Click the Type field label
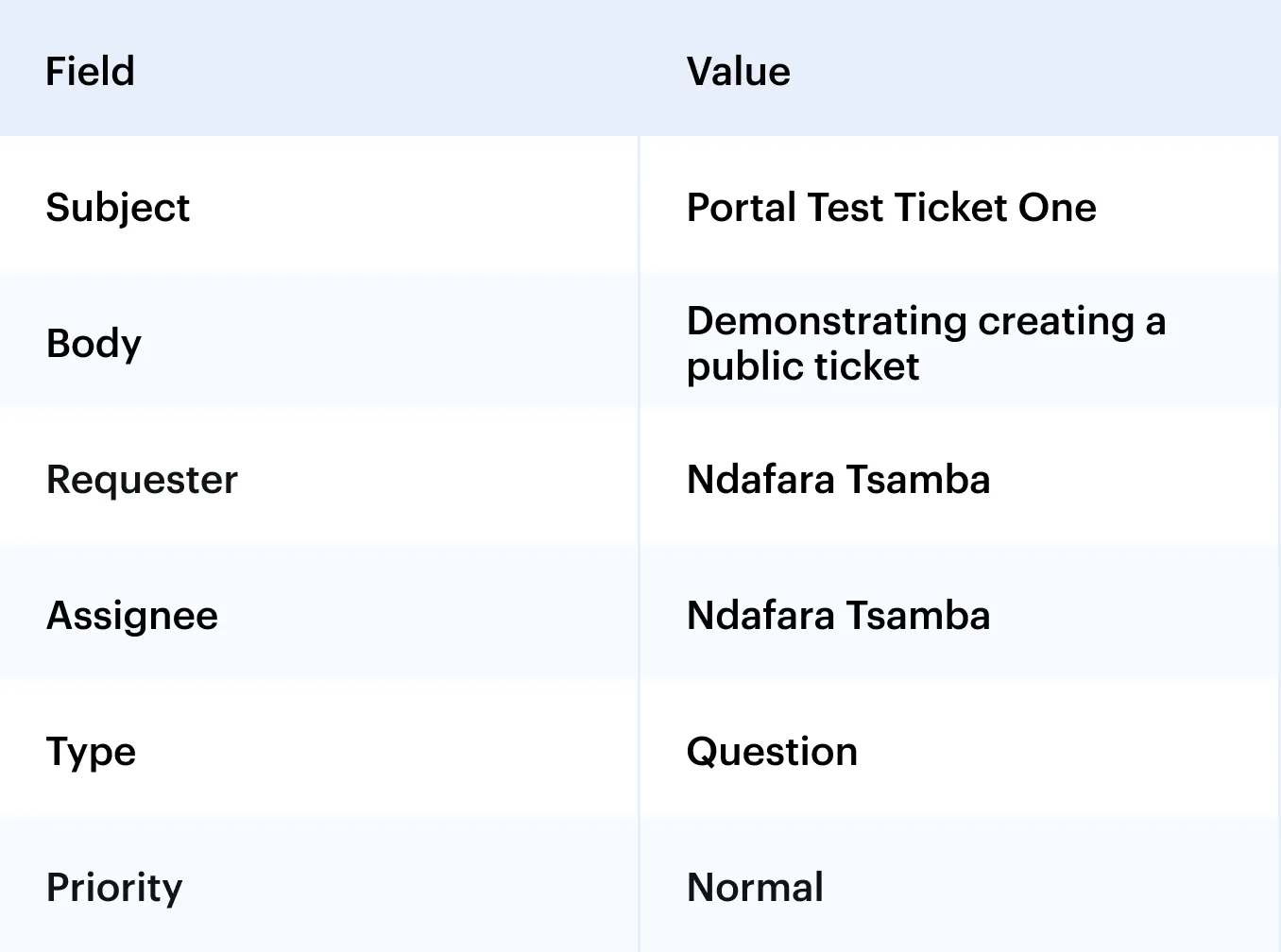Screen dimensions: 1281x952 click(91, 753)
